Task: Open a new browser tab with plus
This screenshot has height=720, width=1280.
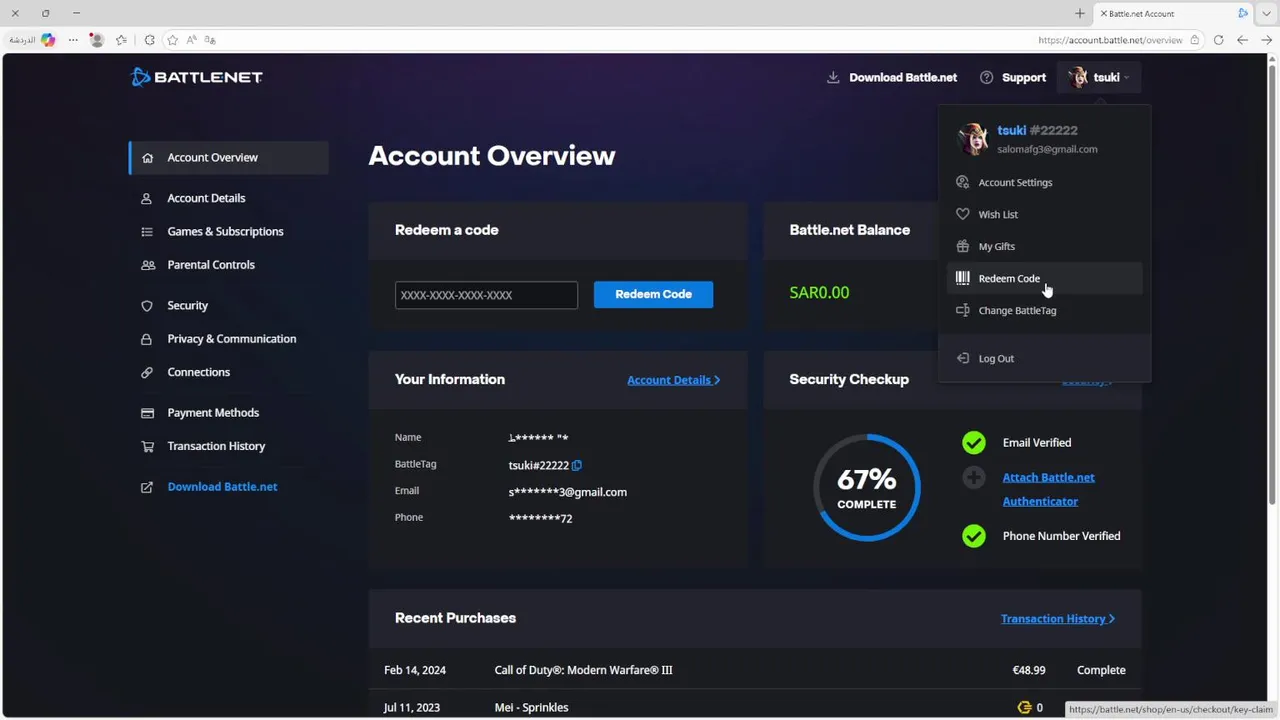Action: pos(1080,13)
